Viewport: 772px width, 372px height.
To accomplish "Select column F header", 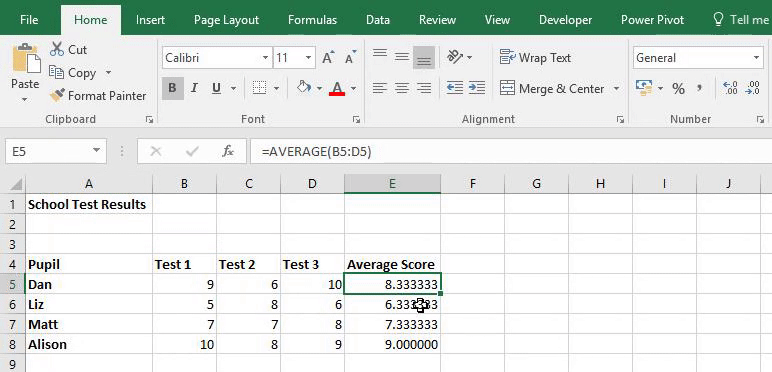I will pos(473,184).
